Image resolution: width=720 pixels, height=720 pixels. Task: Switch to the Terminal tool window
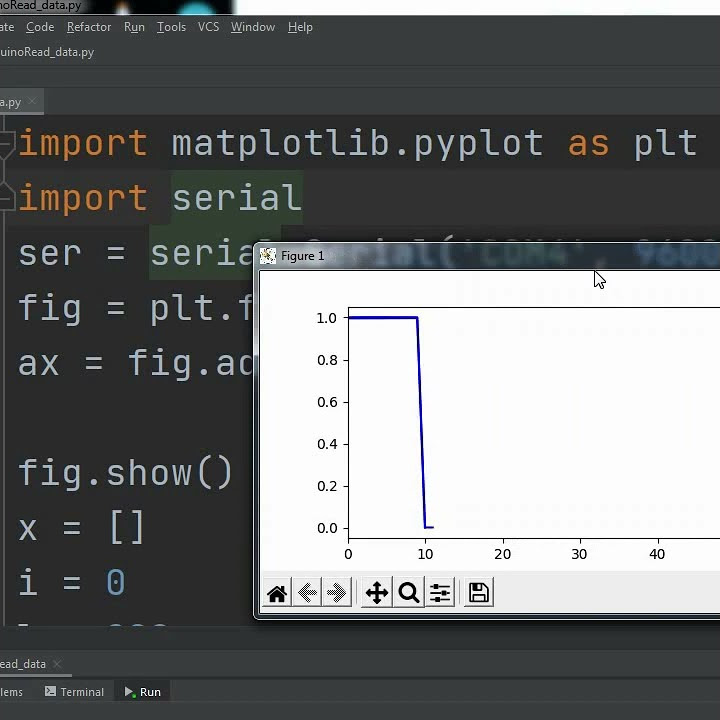[74, 692]
